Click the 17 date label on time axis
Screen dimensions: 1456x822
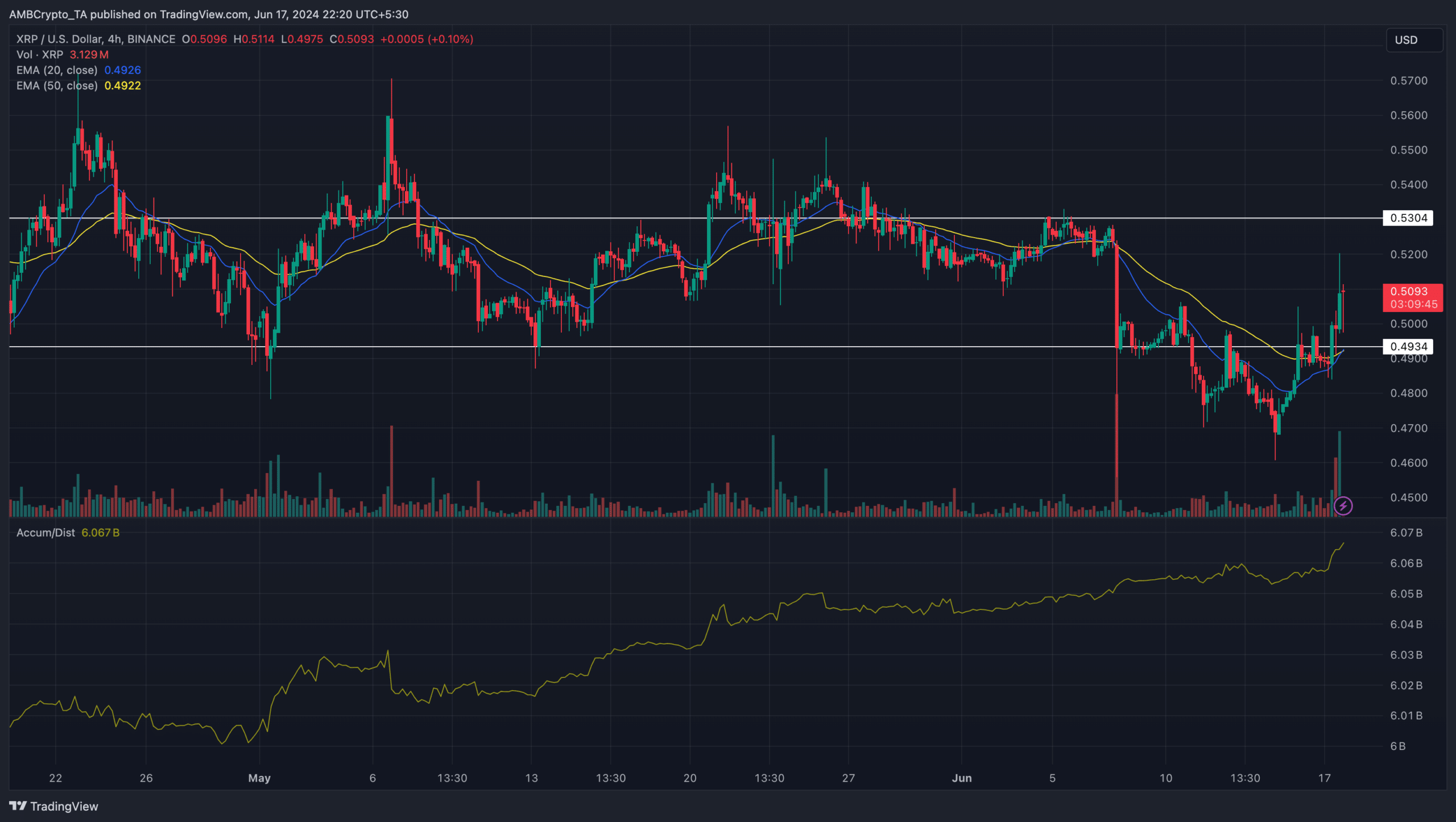point(1324,778)
